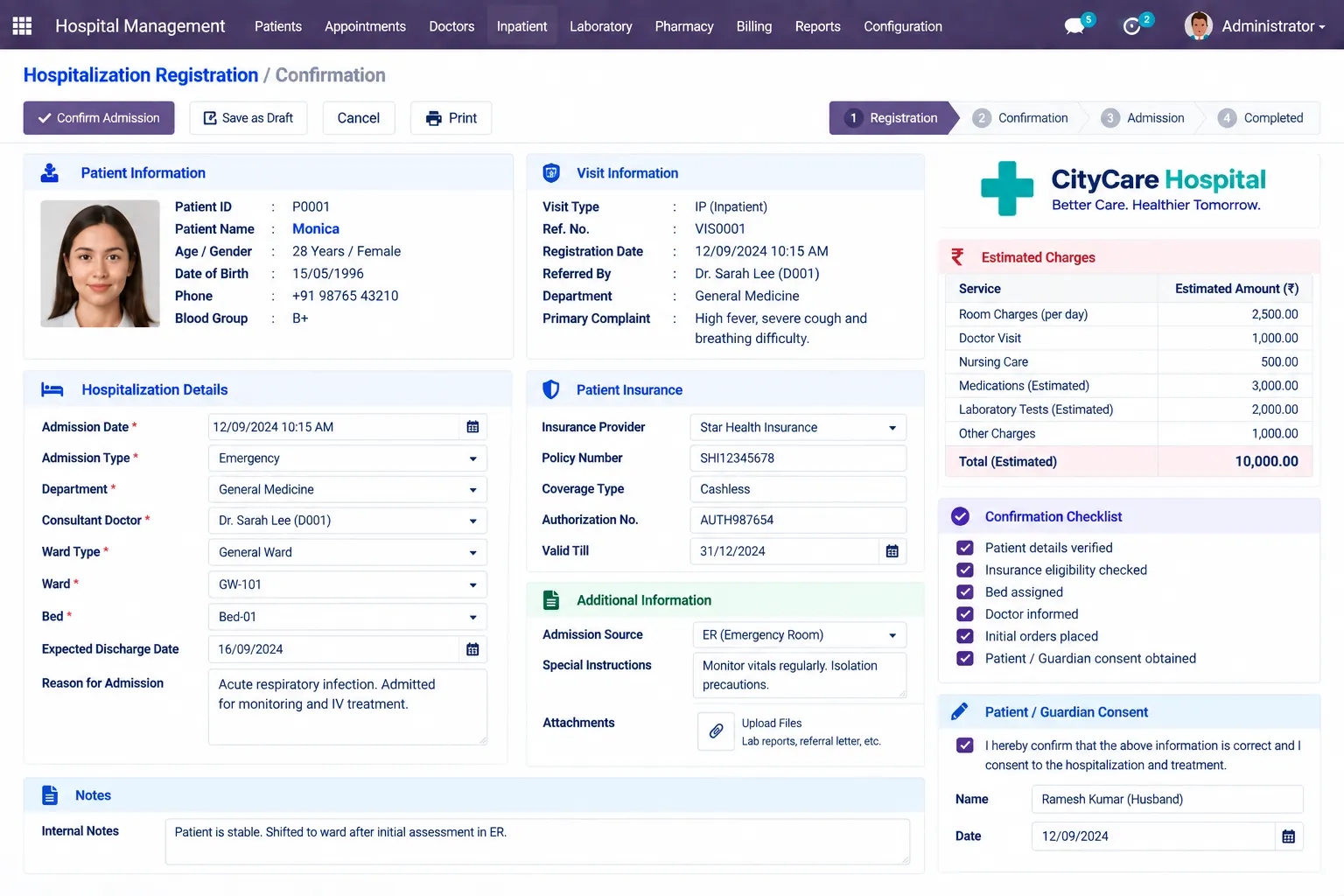The height and width of the screenshot is (896, 1344).
Task: Uncheck Patient details verified
Action: pyautogui.click(x=965, y=548)
